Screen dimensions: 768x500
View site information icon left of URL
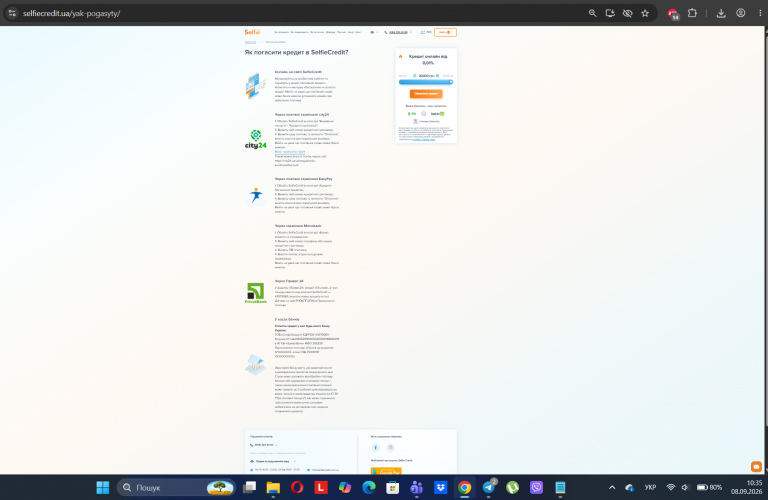tap(12, 13)
